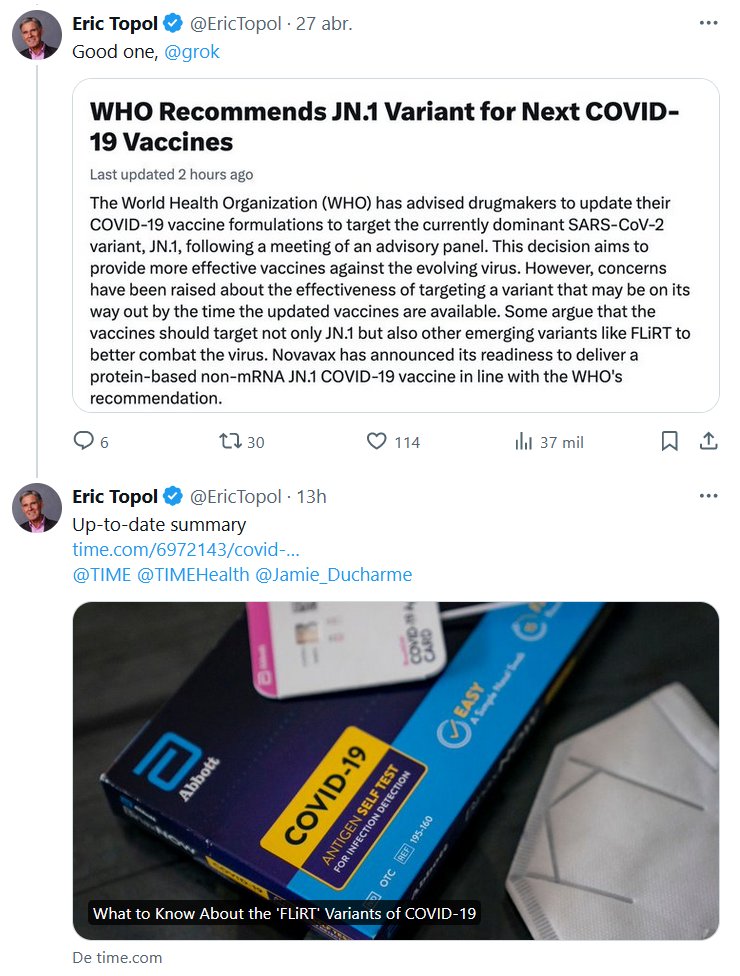
Task: View analytics showing 37 mil views
Action: point(524,441)
